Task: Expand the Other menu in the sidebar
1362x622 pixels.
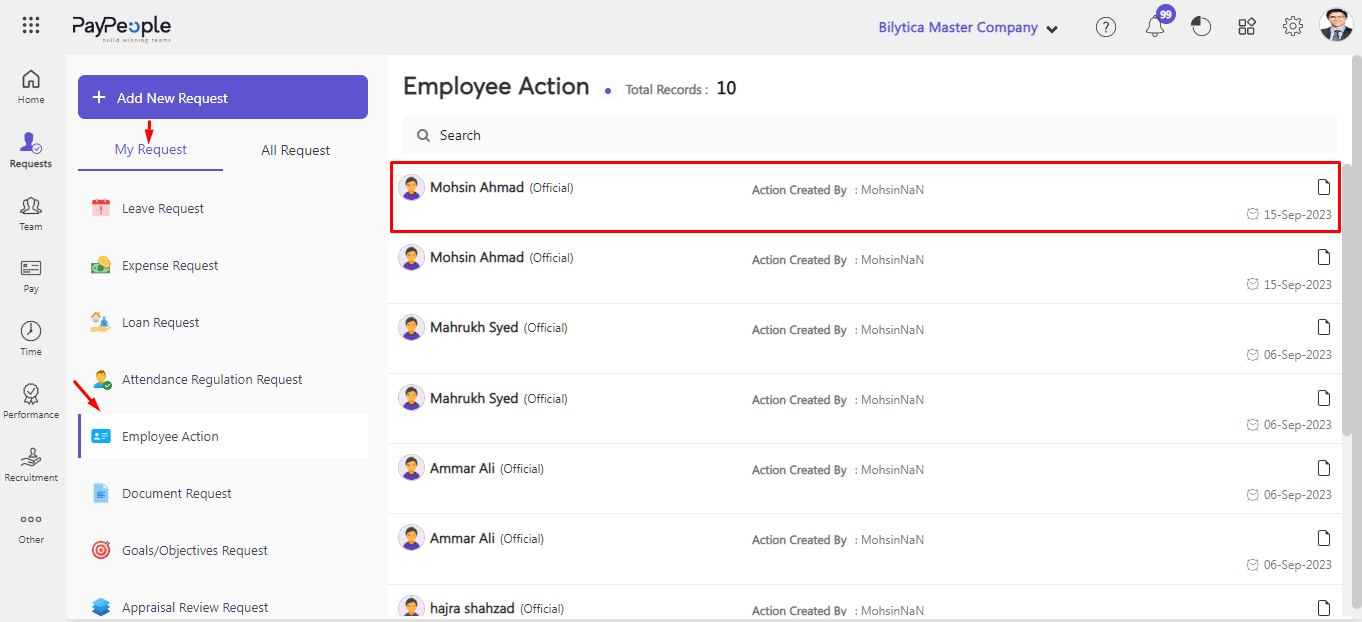Action: (x=31, y=527)
